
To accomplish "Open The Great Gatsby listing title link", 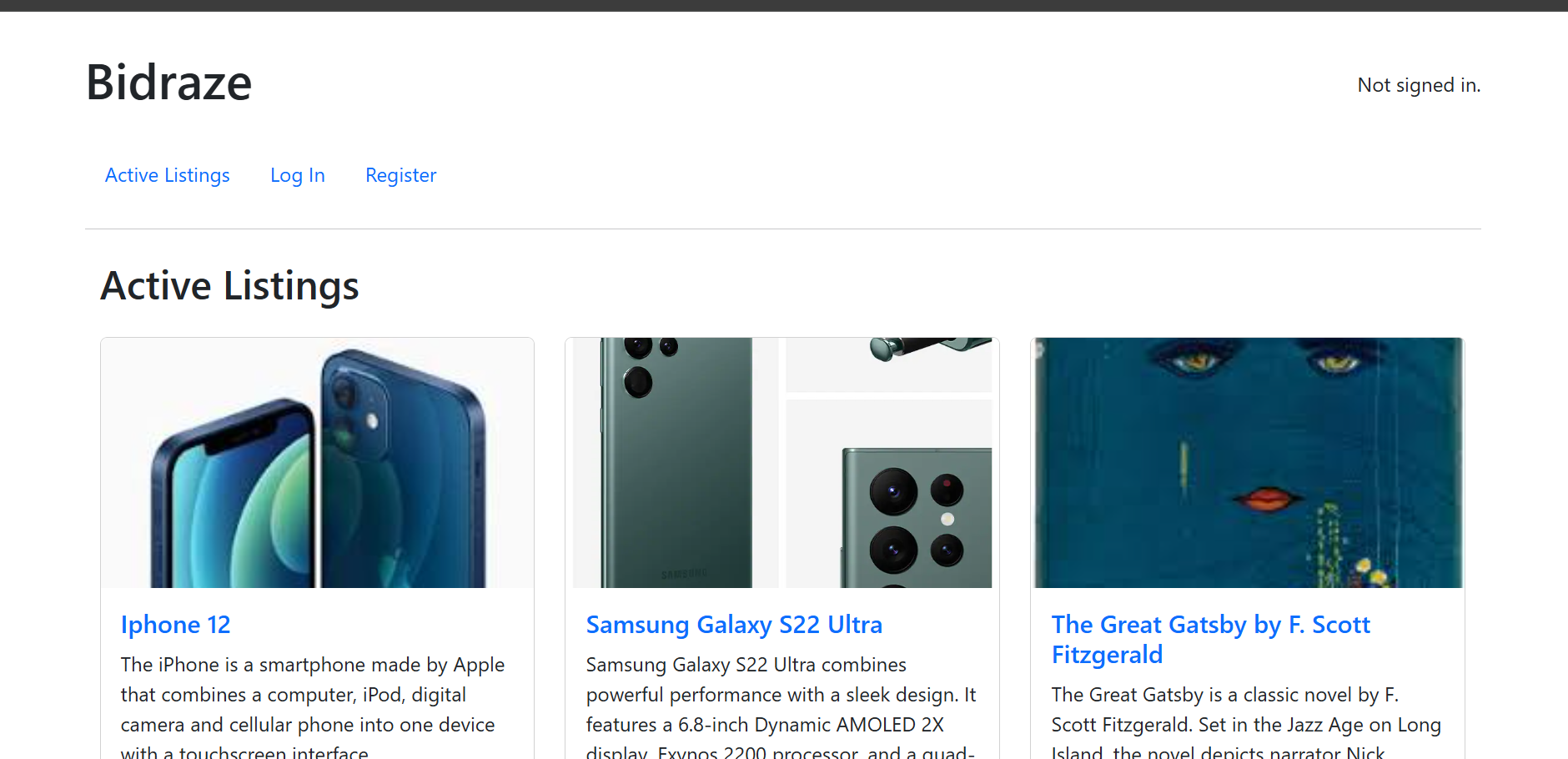I will [x=1209, y=639].
